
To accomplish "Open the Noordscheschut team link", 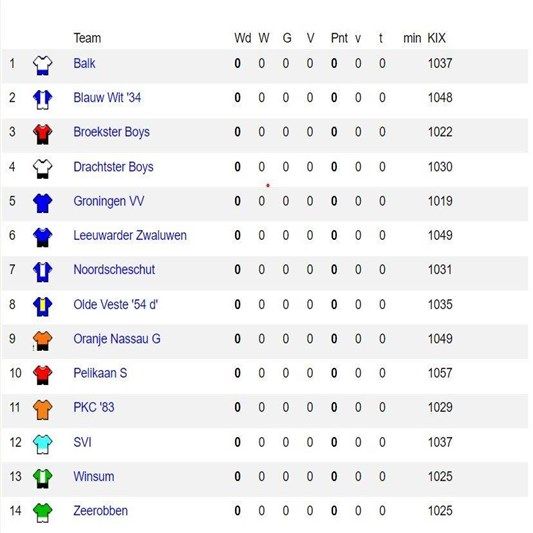I will 114,270.
